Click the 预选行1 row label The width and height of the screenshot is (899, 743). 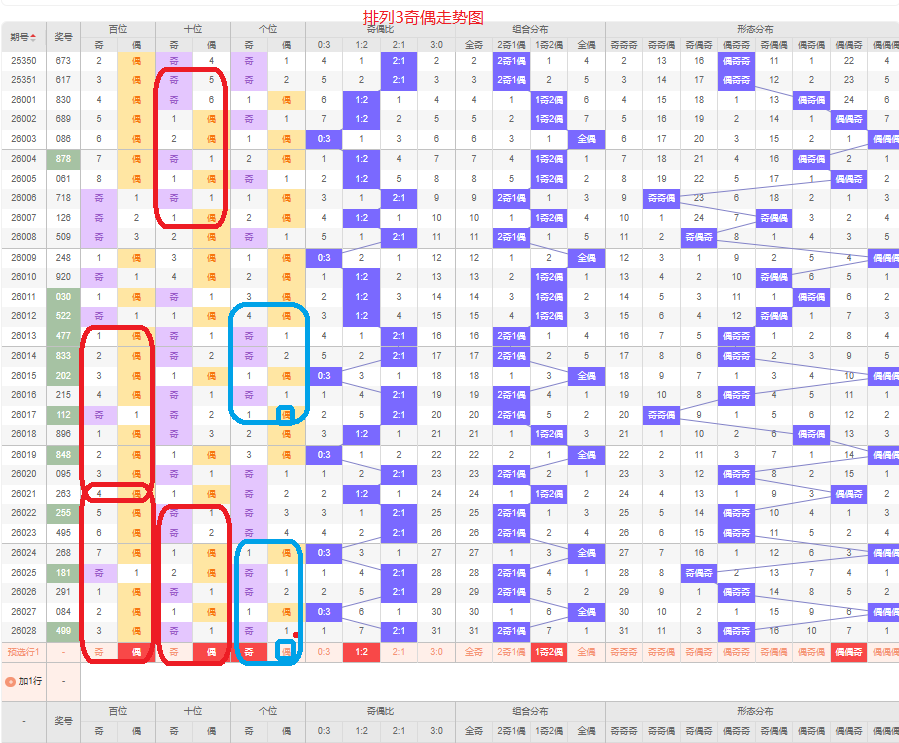pos(24,652)
